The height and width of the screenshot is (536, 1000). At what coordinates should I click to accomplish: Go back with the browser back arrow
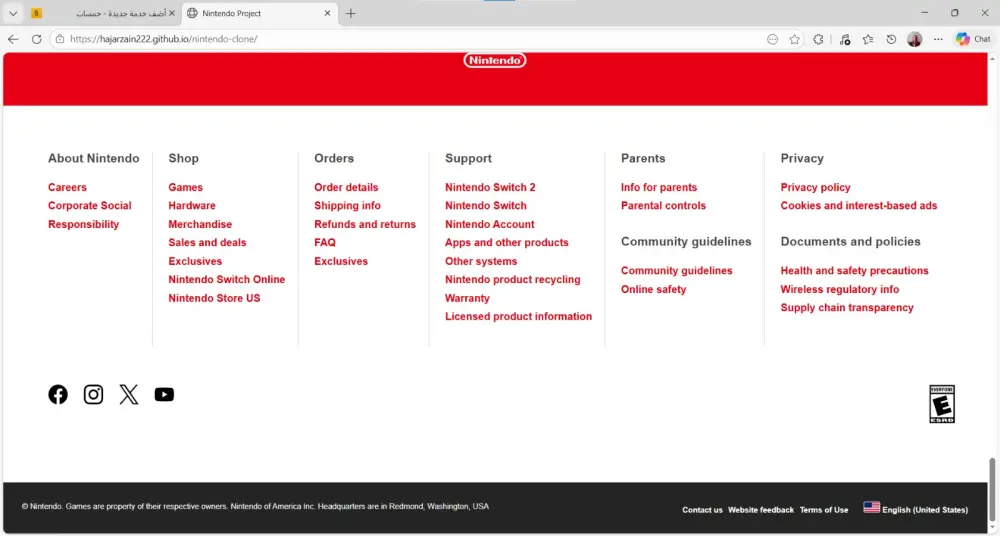click(x=13, y=39)
